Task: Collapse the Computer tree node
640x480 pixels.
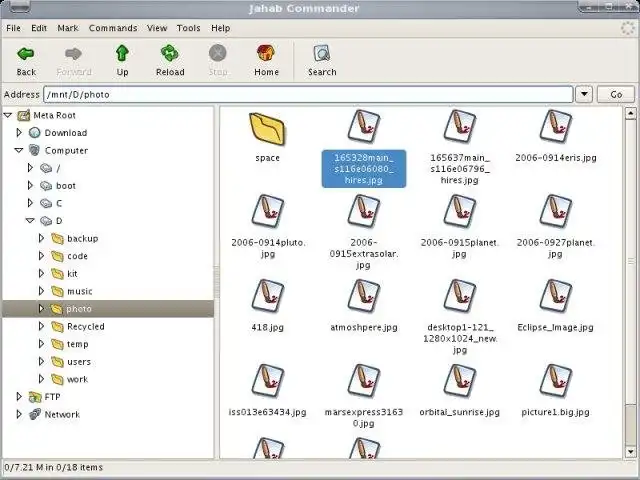Action: click(19, 150)
